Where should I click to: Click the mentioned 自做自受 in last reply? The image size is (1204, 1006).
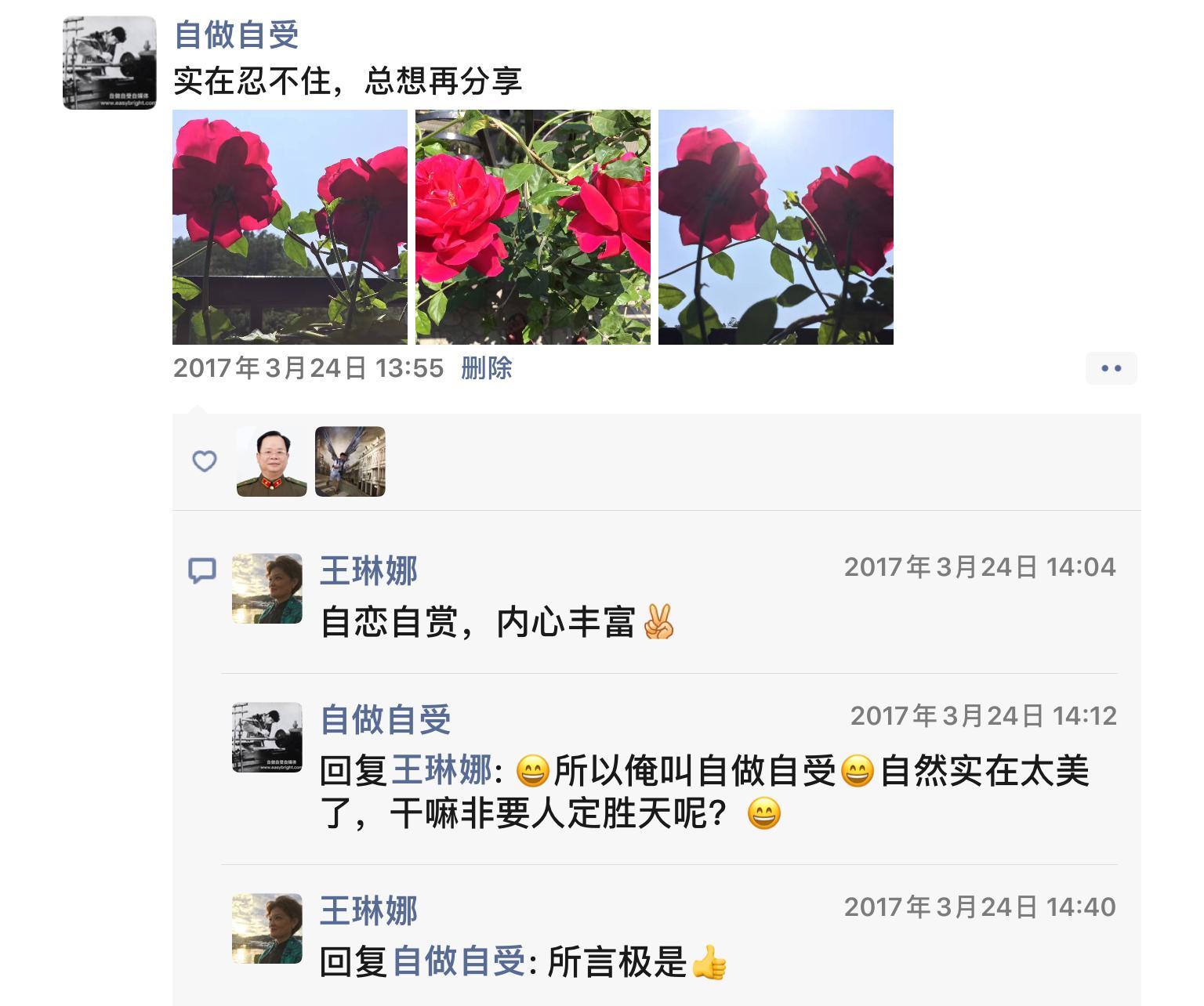point(459,962)
